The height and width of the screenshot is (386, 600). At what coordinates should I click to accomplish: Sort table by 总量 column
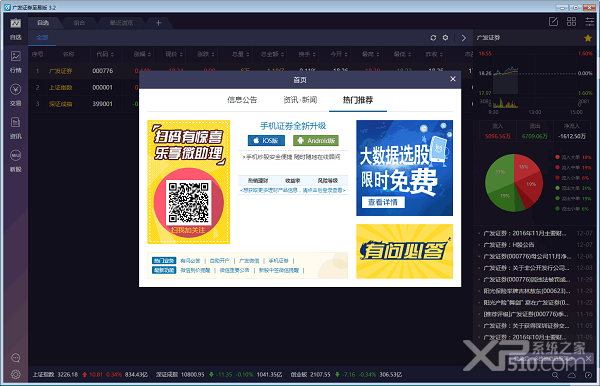240,54
